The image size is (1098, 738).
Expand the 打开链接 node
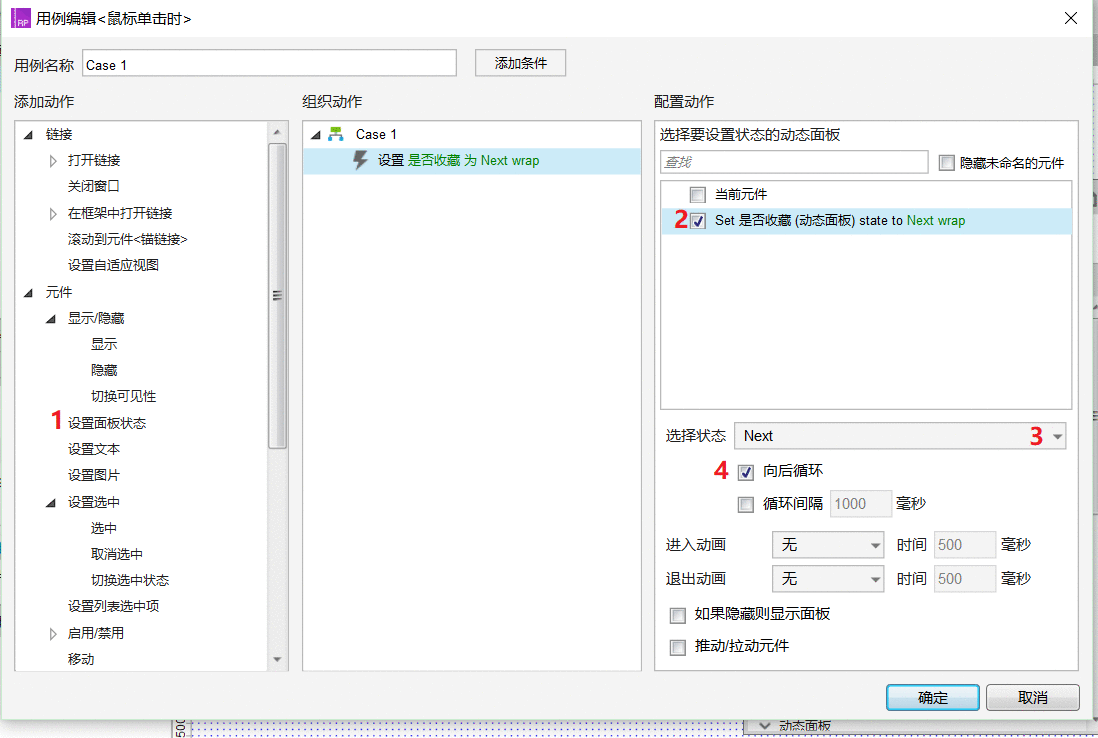pos(53,161)
